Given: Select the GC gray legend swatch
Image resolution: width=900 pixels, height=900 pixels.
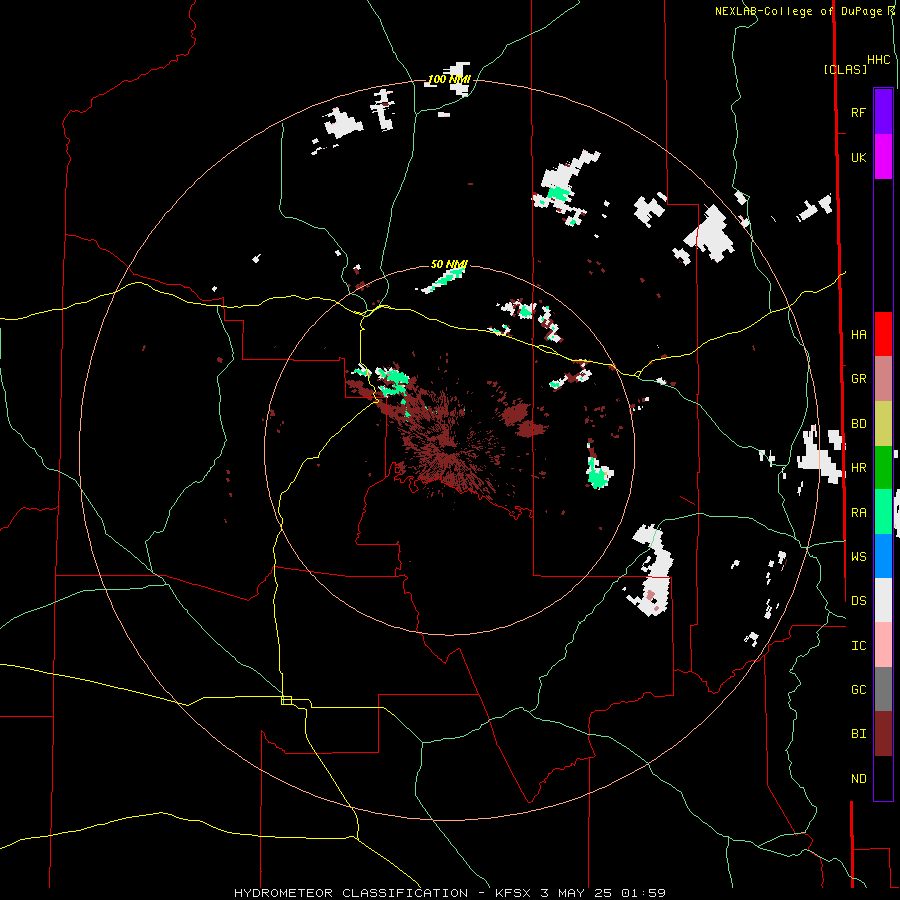Looking at the screenshot, I should click(883, 689).
